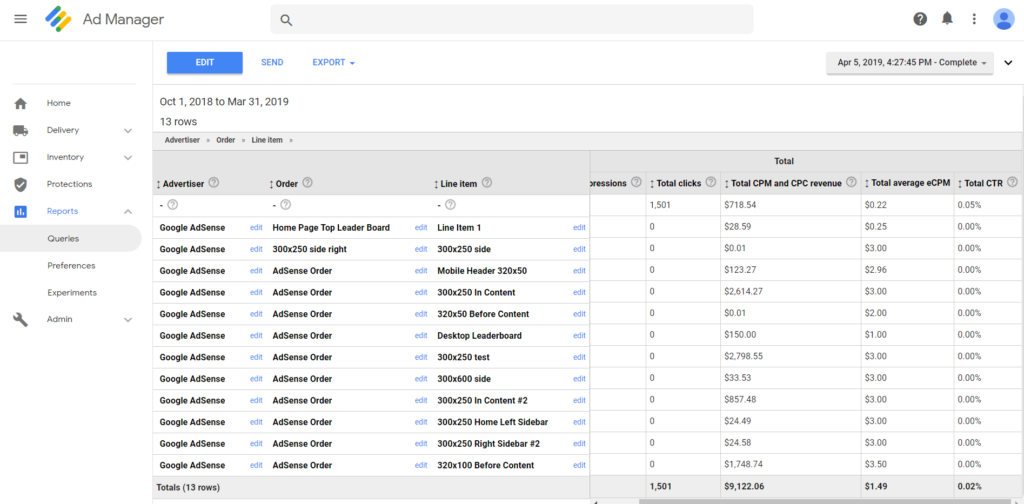Viewport: 1024px width, 504px height.
Task: Click the Inventory icon in sidebar
Action: click(x=21, y=157)
